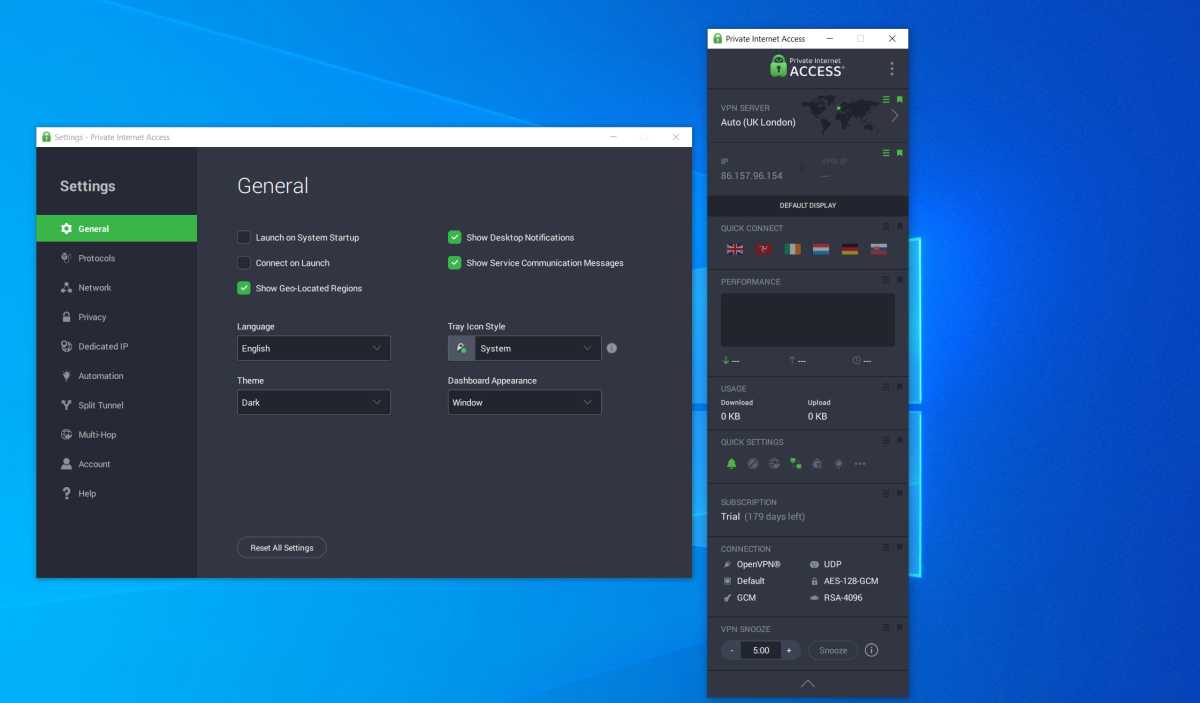The image size is (1200, 703).
Task: Click the IP tile's bookmark icon
Action: pos(900,153)
